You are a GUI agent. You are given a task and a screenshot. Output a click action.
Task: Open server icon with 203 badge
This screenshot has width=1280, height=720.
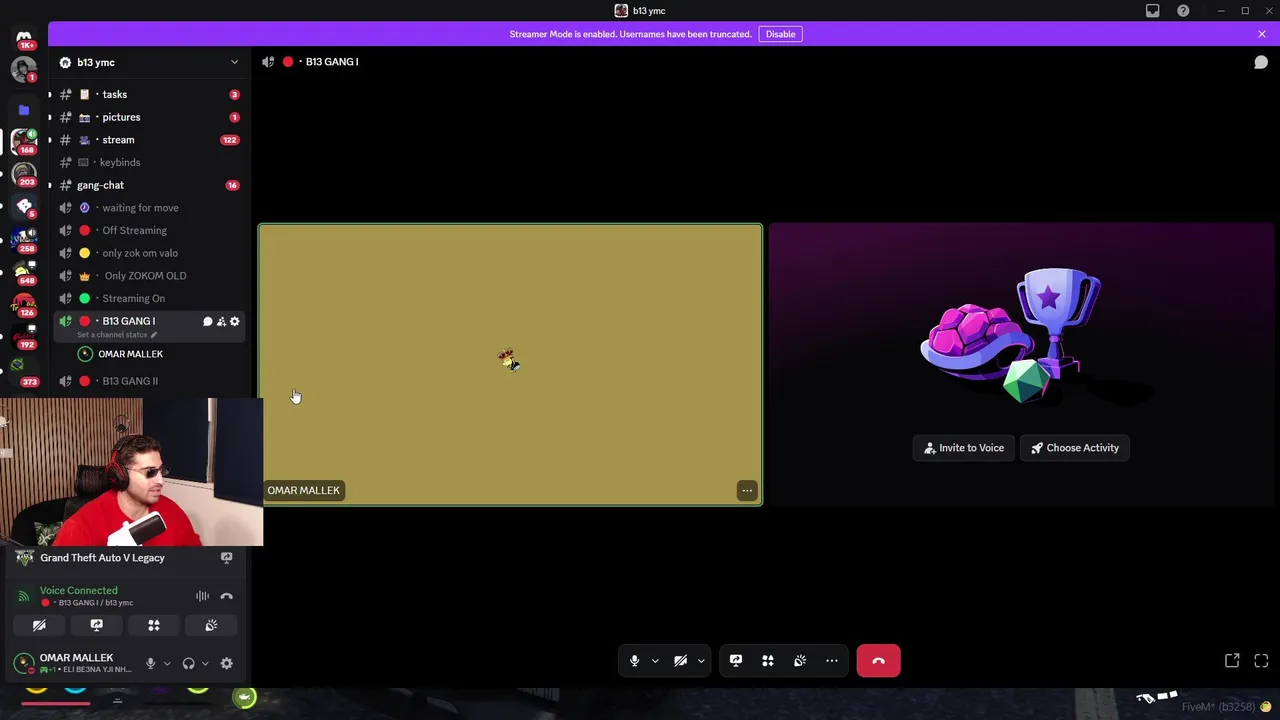tap(24, 174)
